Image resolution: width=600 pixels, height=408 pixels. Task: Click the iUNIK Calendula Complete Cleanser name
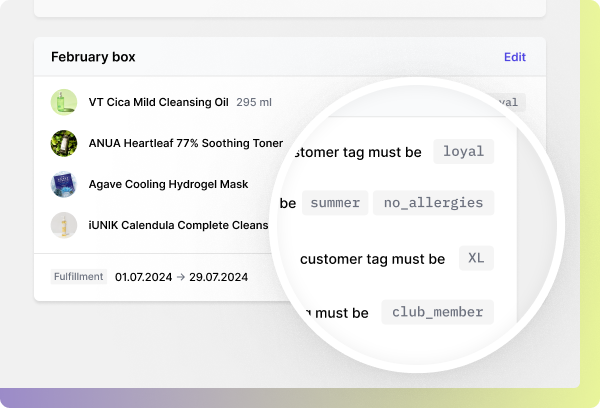[178, 225]
